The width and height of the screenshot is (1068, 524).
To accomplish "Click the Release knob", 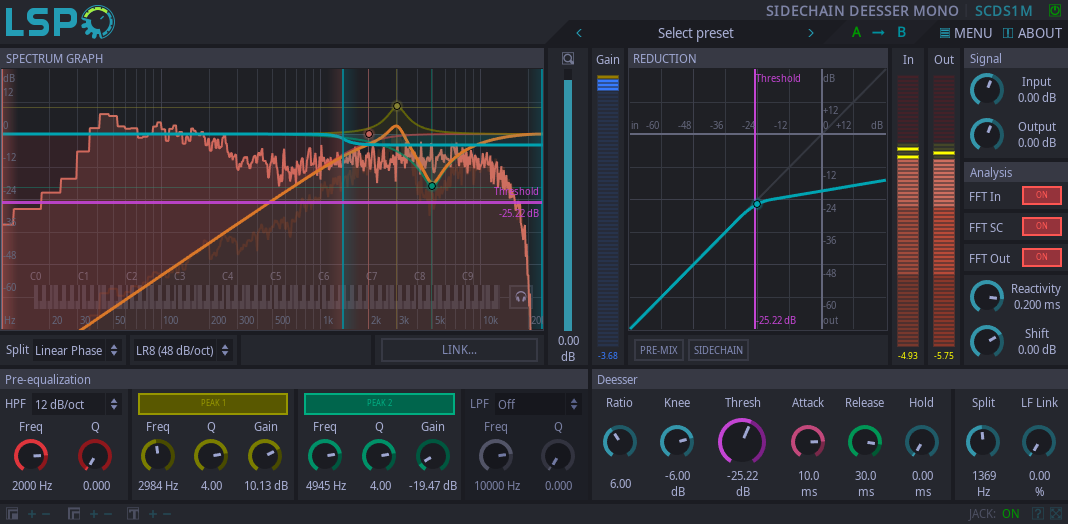I will 865,442.
